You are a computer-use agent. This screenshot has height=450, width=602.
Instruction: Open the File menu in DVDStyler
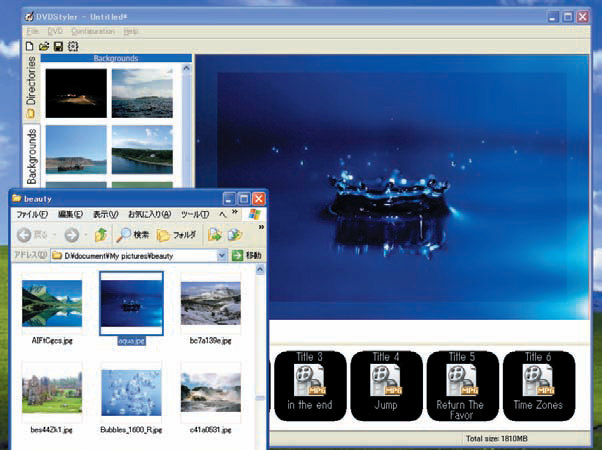tap(33, 31)
